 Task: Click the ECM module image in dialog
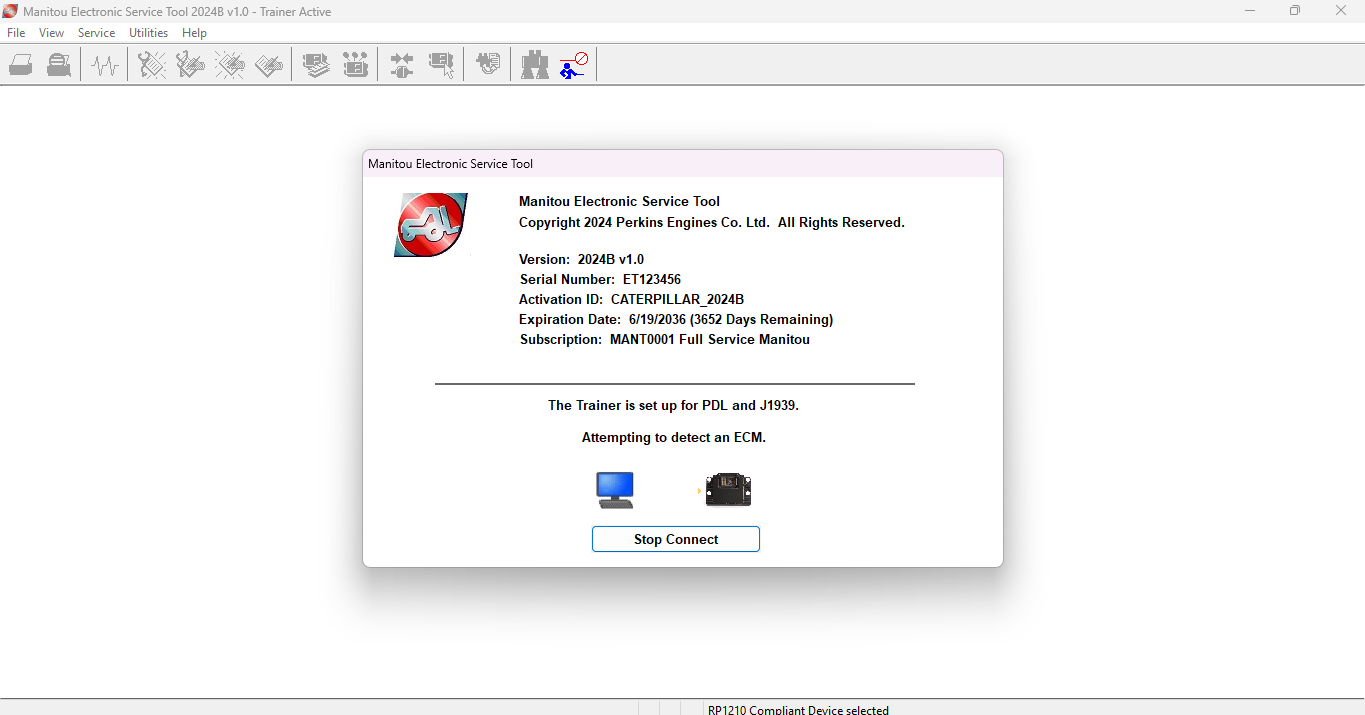728,490
